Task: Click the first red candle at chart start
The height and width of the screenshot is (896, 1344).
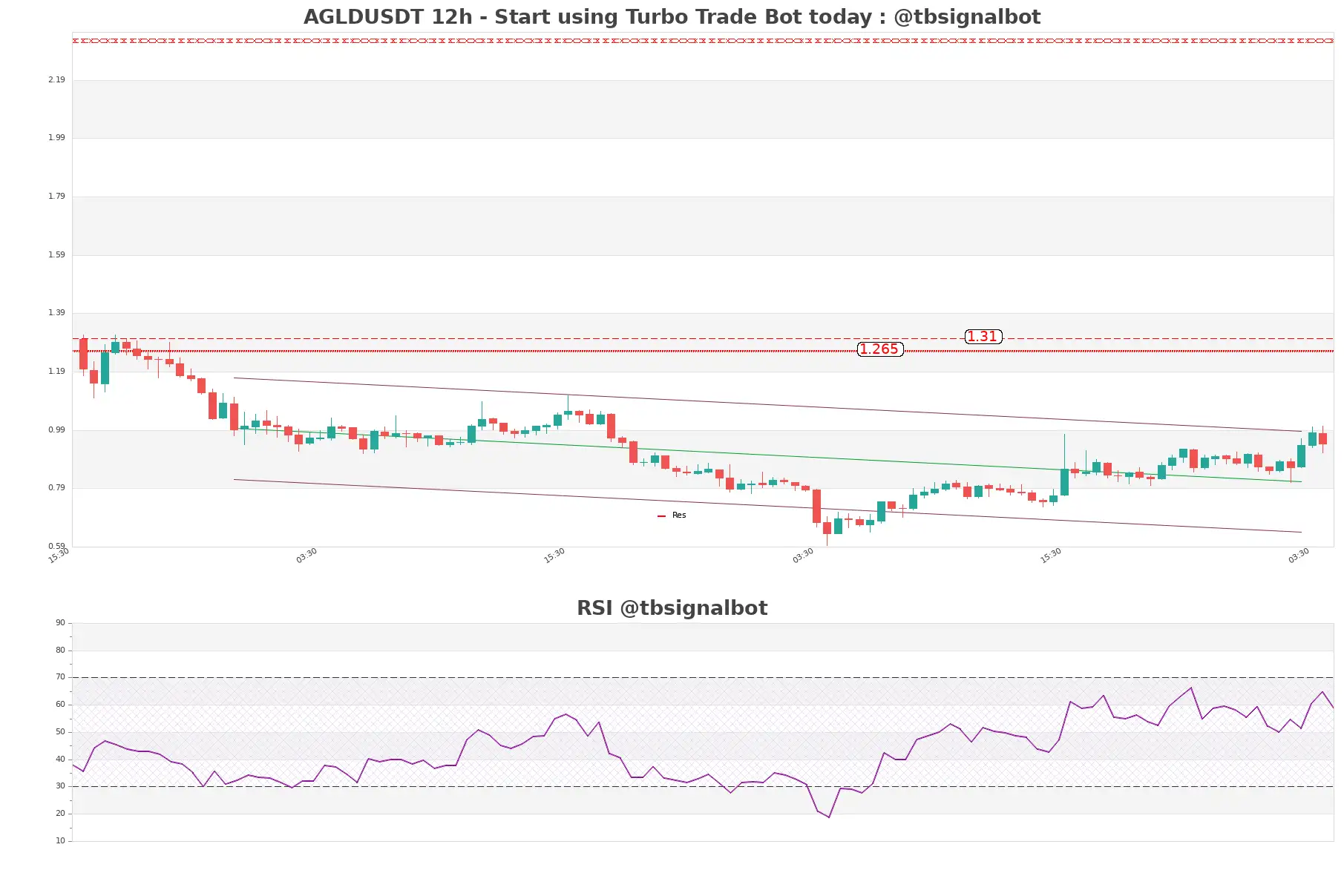Action: (x=83, y=354)
